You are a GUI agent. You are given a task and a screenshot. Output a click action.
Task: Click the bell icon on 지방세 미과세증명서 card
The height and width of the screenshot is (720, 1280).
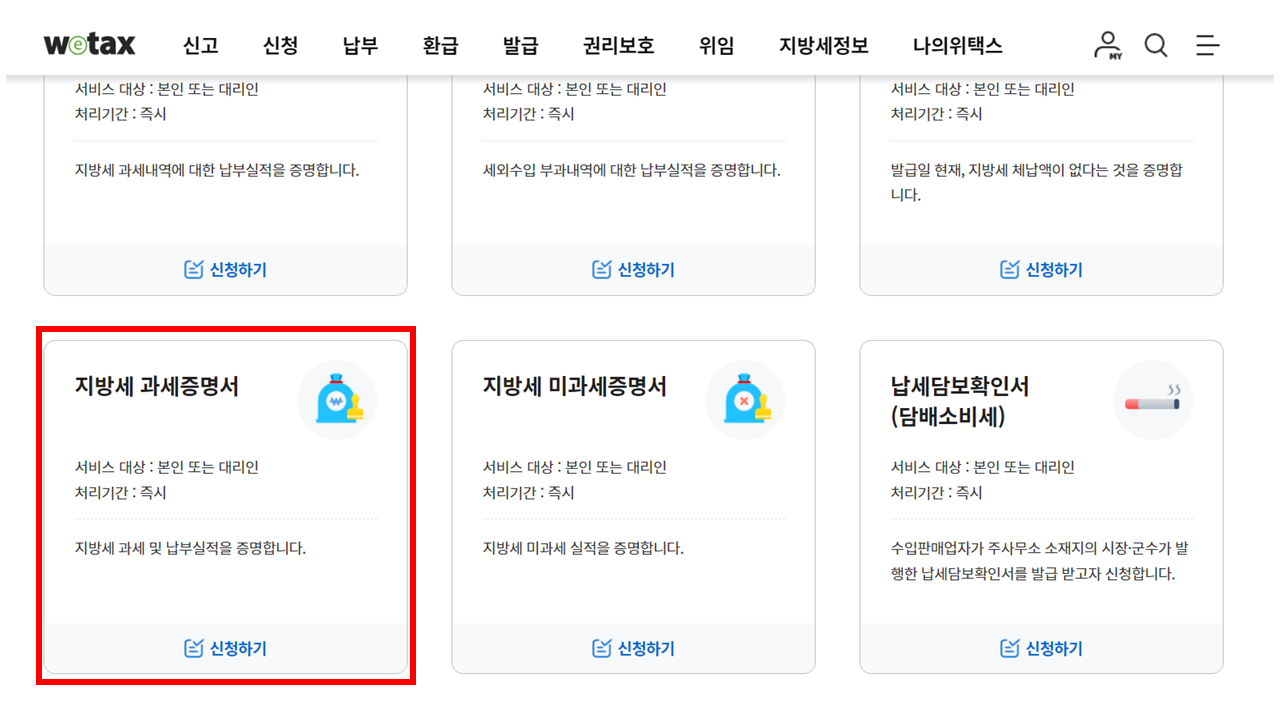pos(745,398)
